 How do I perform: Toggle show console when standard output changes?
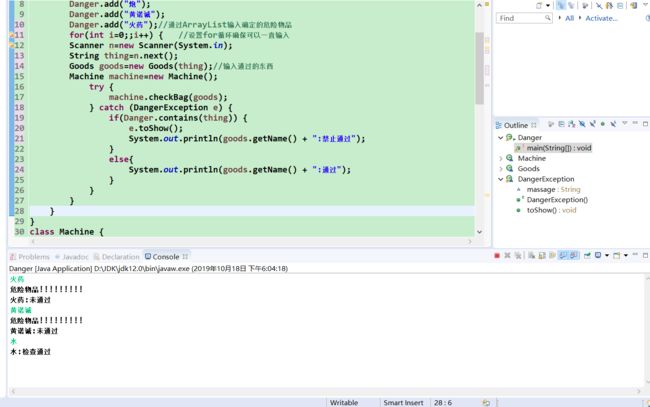(x=563, y=255)
